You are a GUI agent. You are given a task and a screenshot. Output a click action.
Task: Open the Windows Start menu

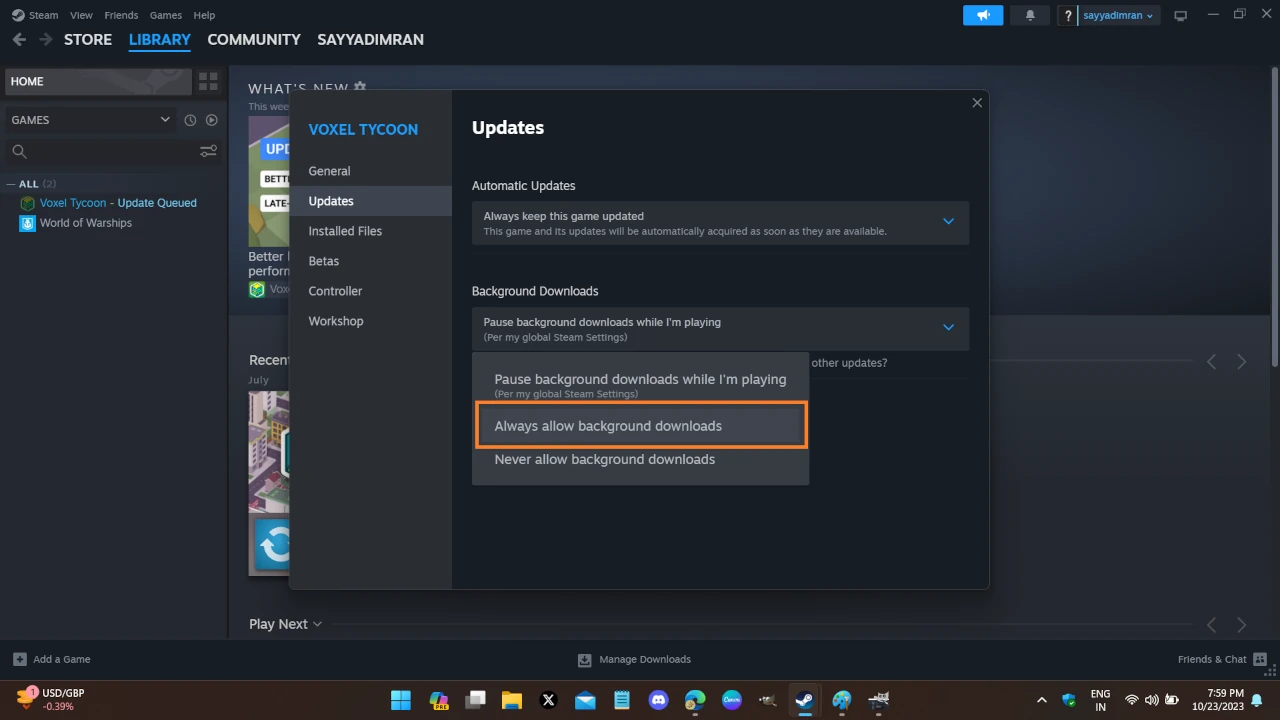(x=400, y=699)
